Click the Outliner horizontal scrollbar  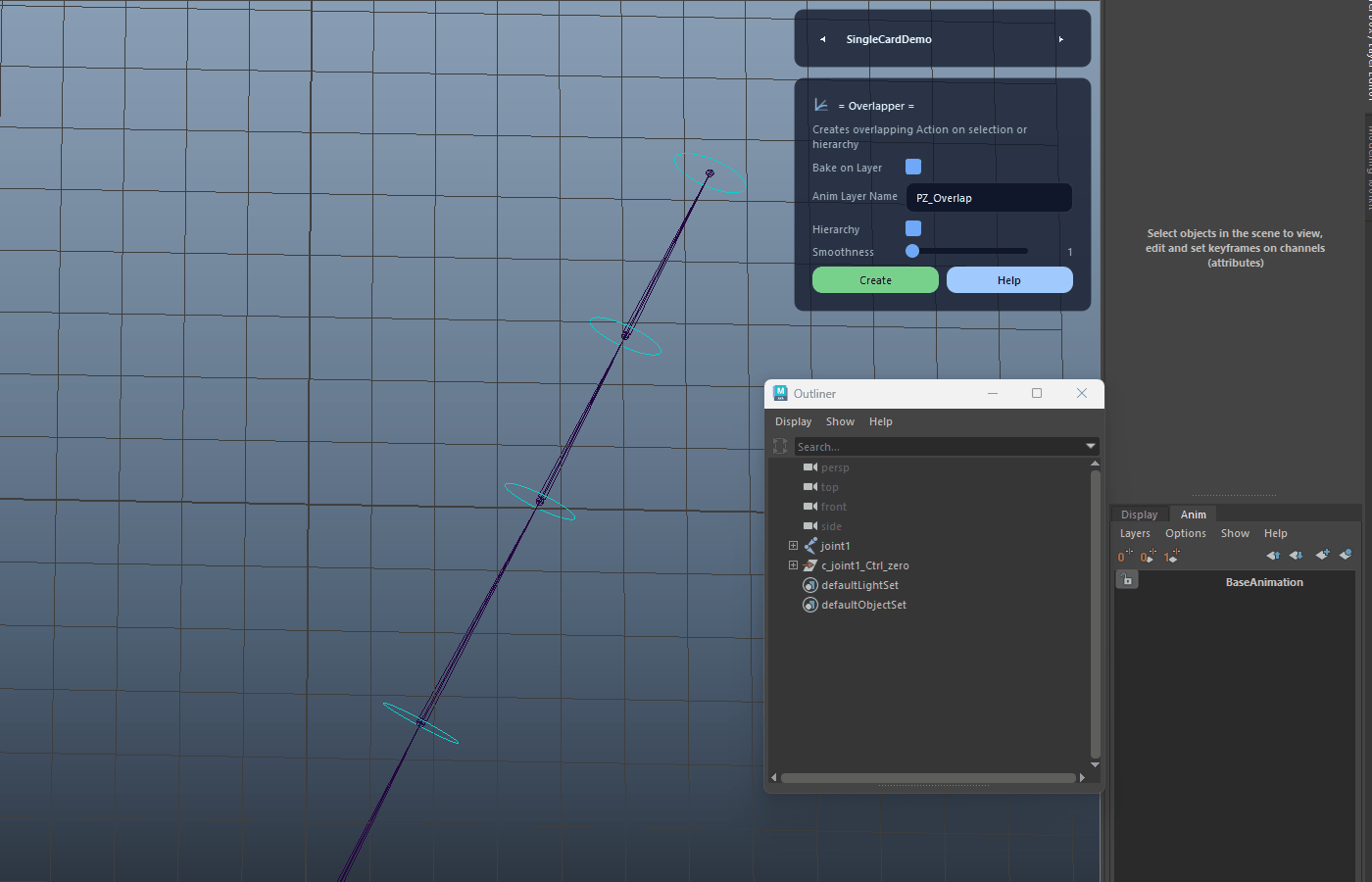[x=928, y=778]
